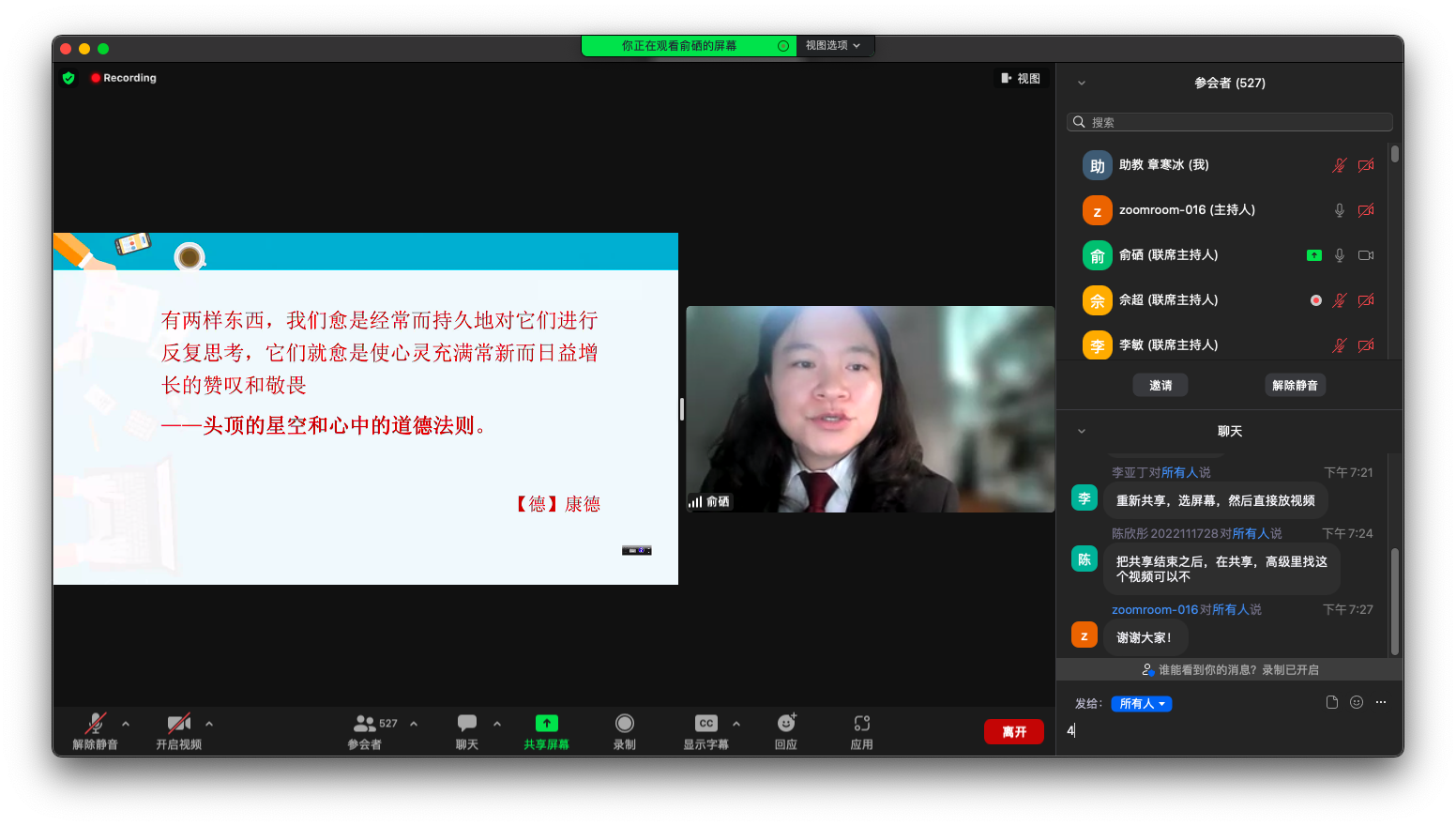1456x826 pixels.
Task: Enable 显示字幕 closed captions
Action: pyautogui.click(x=706, y=724)
